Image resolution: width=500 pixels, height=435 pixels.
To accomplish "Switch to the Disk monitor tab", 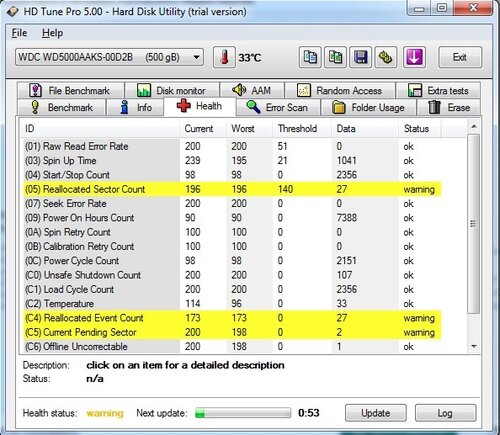I will point(172,90).
